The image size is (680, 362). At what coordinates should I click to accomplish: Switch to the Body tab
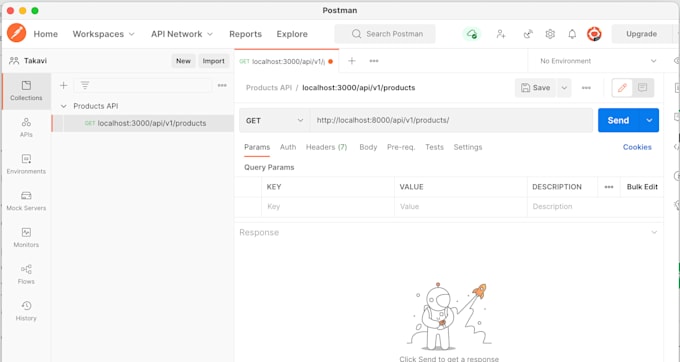[x=368, y=147]
